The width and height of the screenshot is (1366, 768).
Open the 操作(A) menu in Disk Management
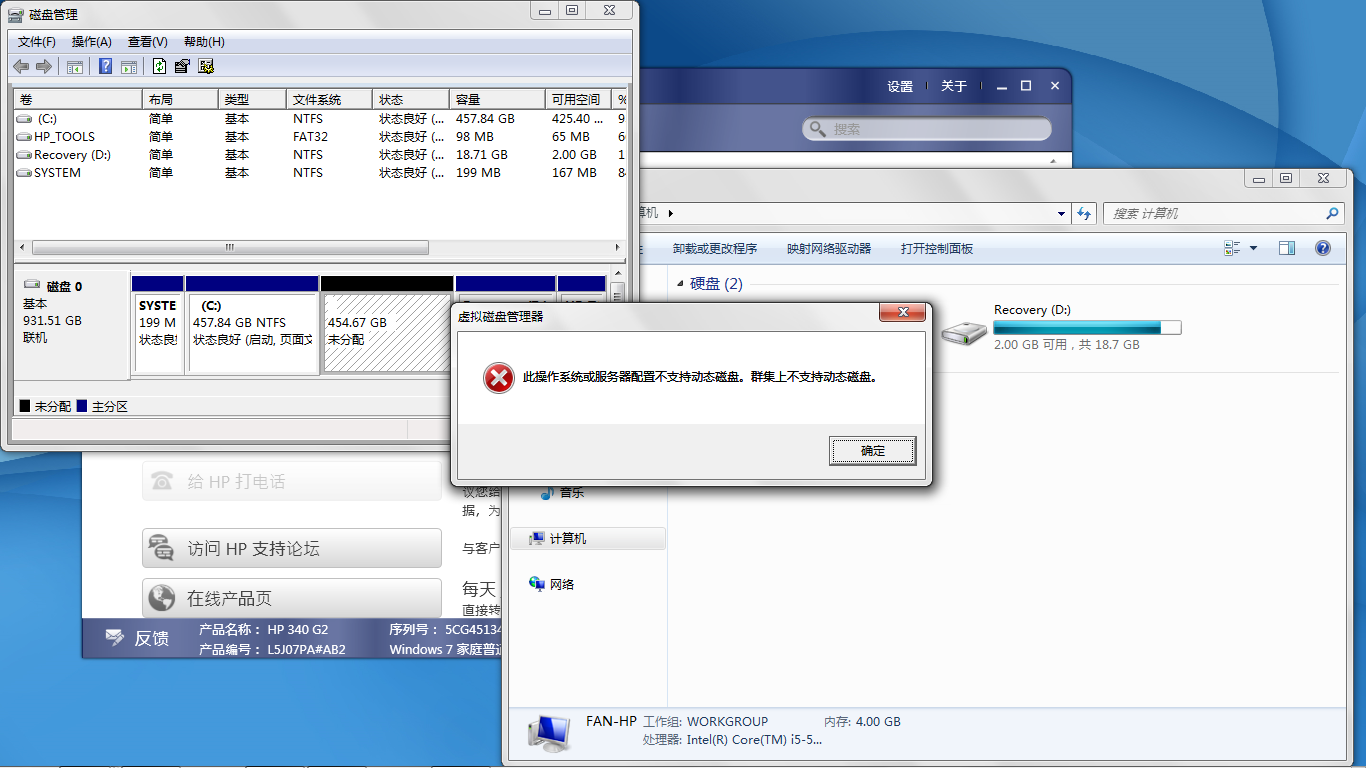(92, 42)
